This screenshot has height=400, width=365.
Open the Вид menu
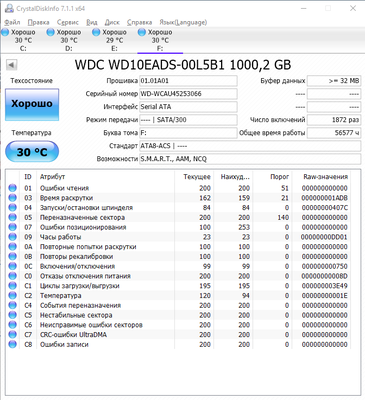pos(92,22)
